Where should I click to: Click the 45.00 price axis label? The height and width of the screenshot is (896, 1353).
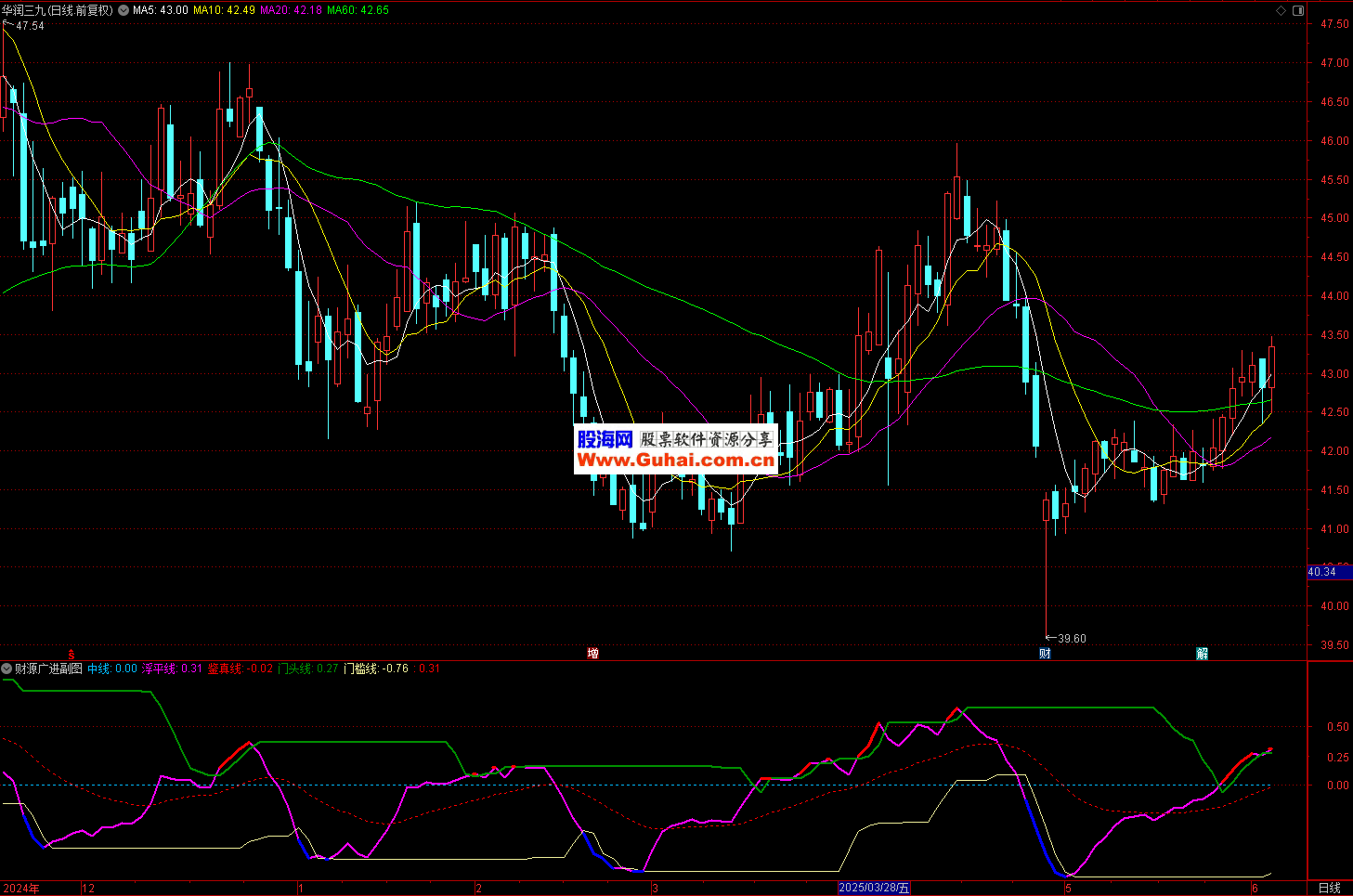point(1334,218)
